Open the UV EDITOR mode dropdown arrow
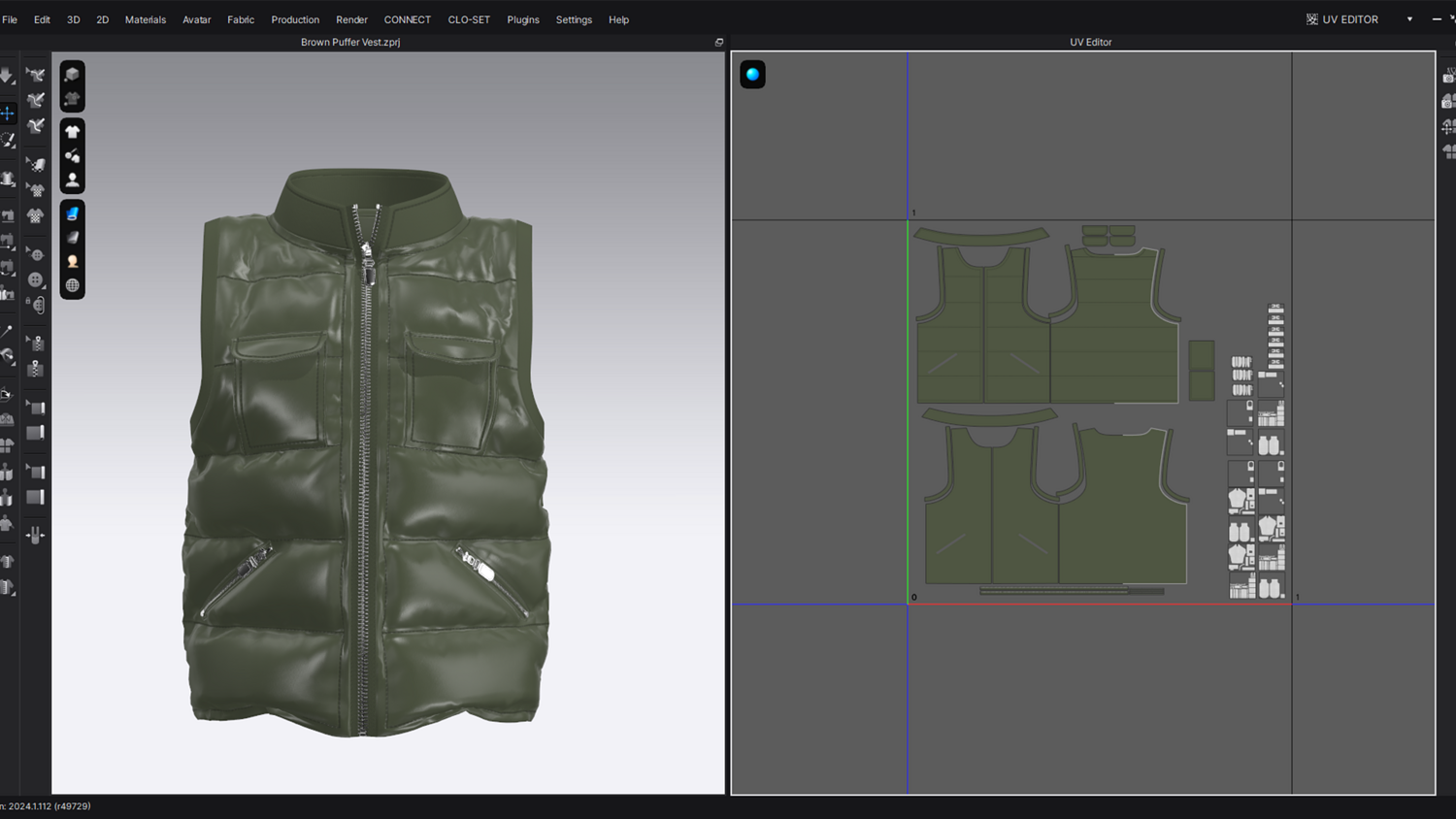 [1409, 19]
